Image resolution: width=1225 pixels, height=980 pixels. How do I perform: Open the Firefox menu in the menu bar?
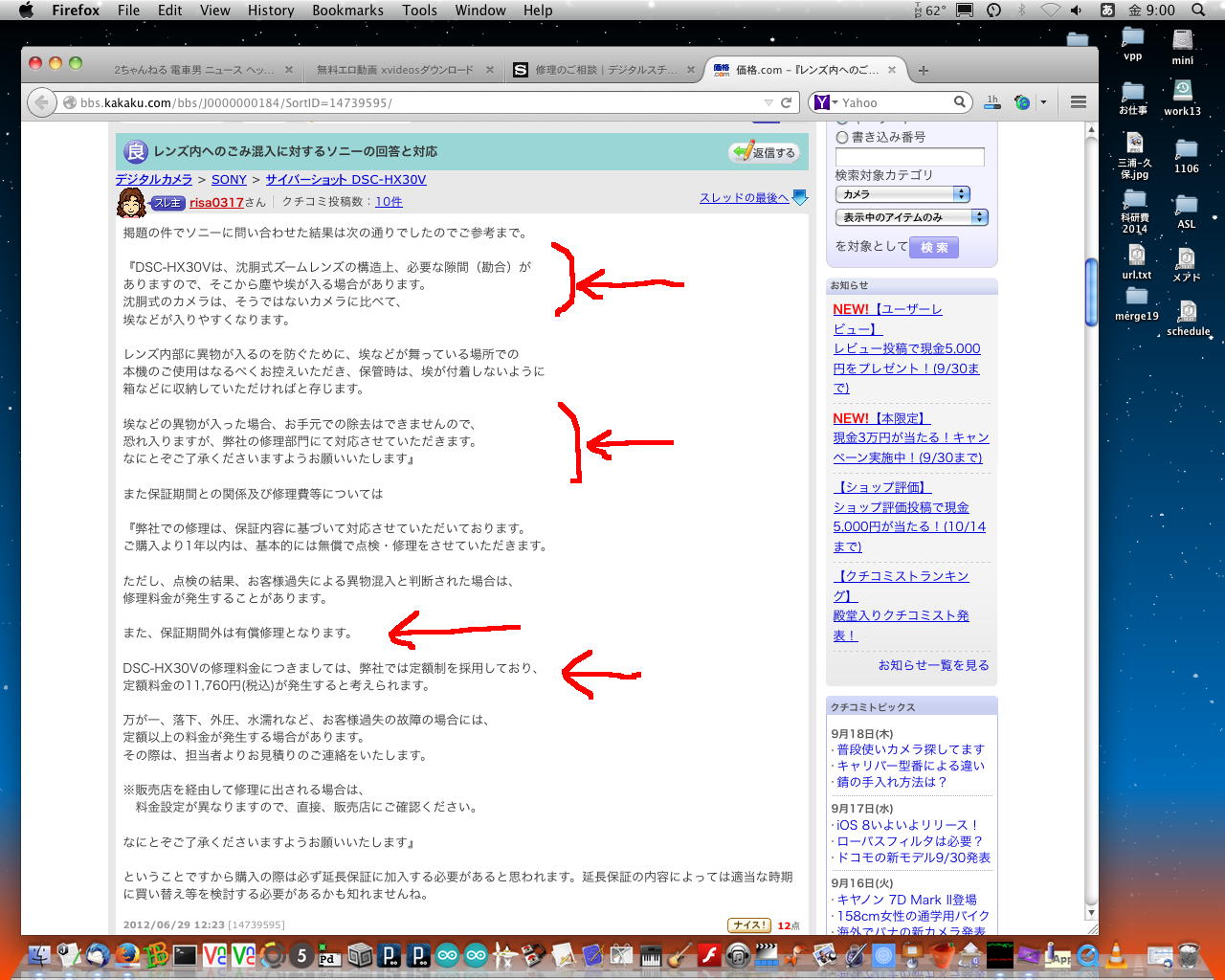tap(76, 10)
